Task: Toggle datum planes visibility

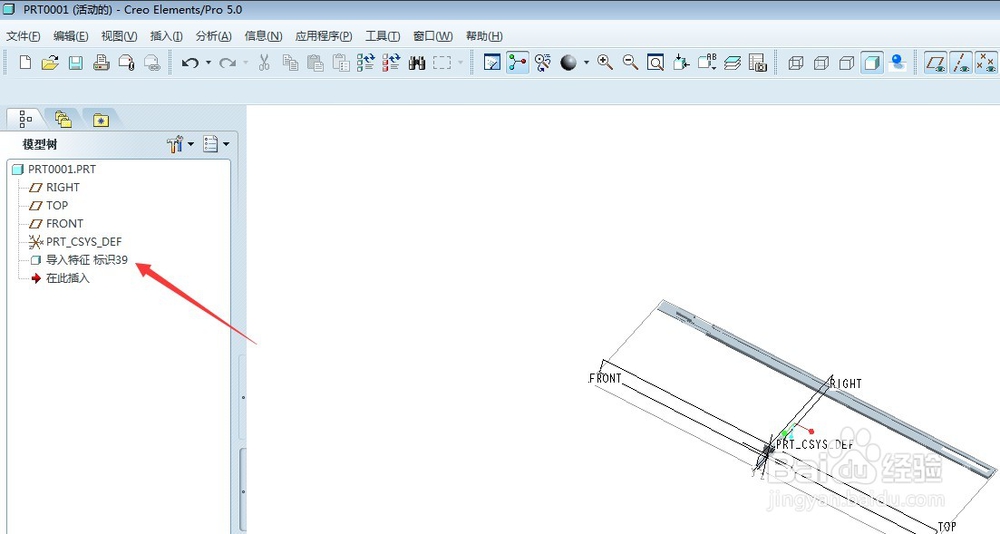Action: pyautogui.click(x=936, y=63)
